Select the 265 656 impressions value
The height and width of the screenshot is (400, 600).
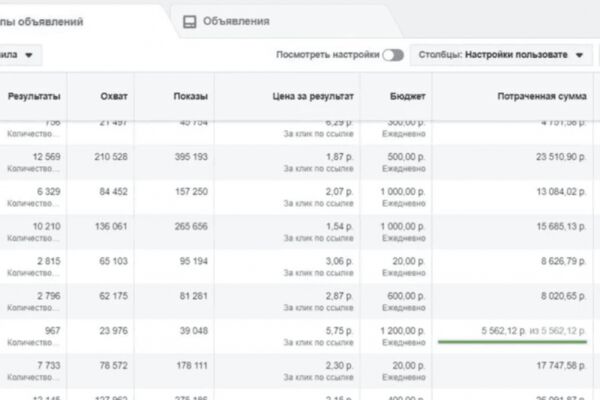[x=191, y=226]
